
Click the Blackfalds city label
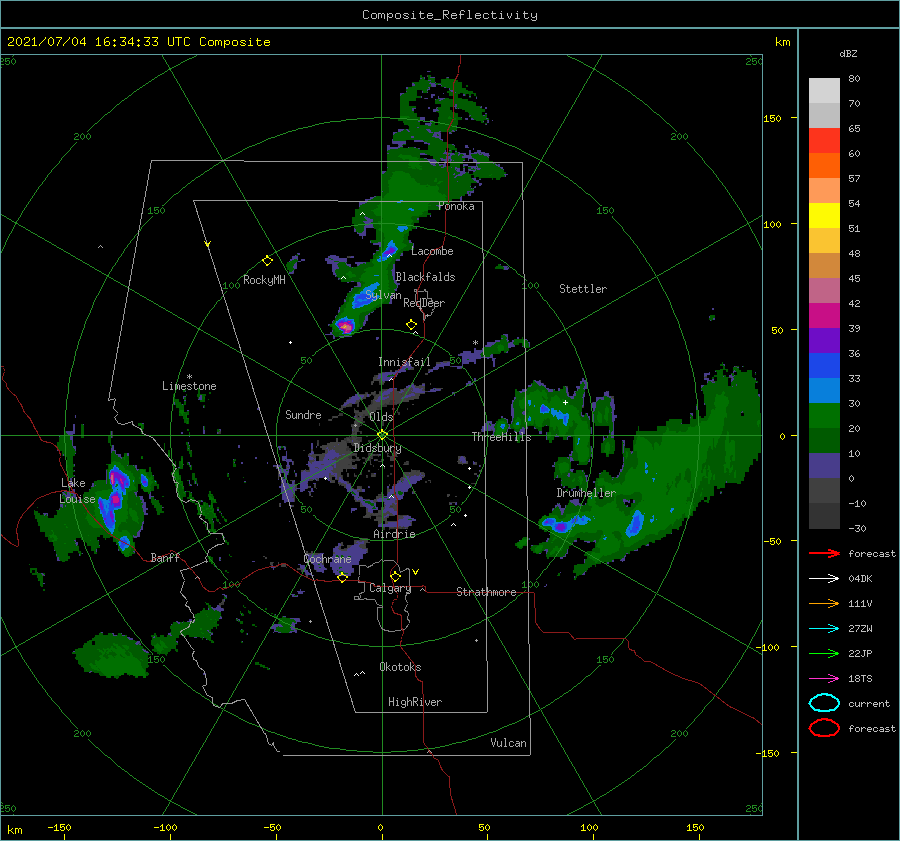425,277
